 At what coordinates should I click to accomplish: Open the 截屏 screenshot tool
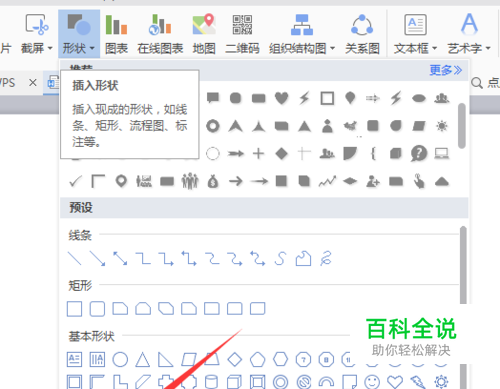coord(36,33)
